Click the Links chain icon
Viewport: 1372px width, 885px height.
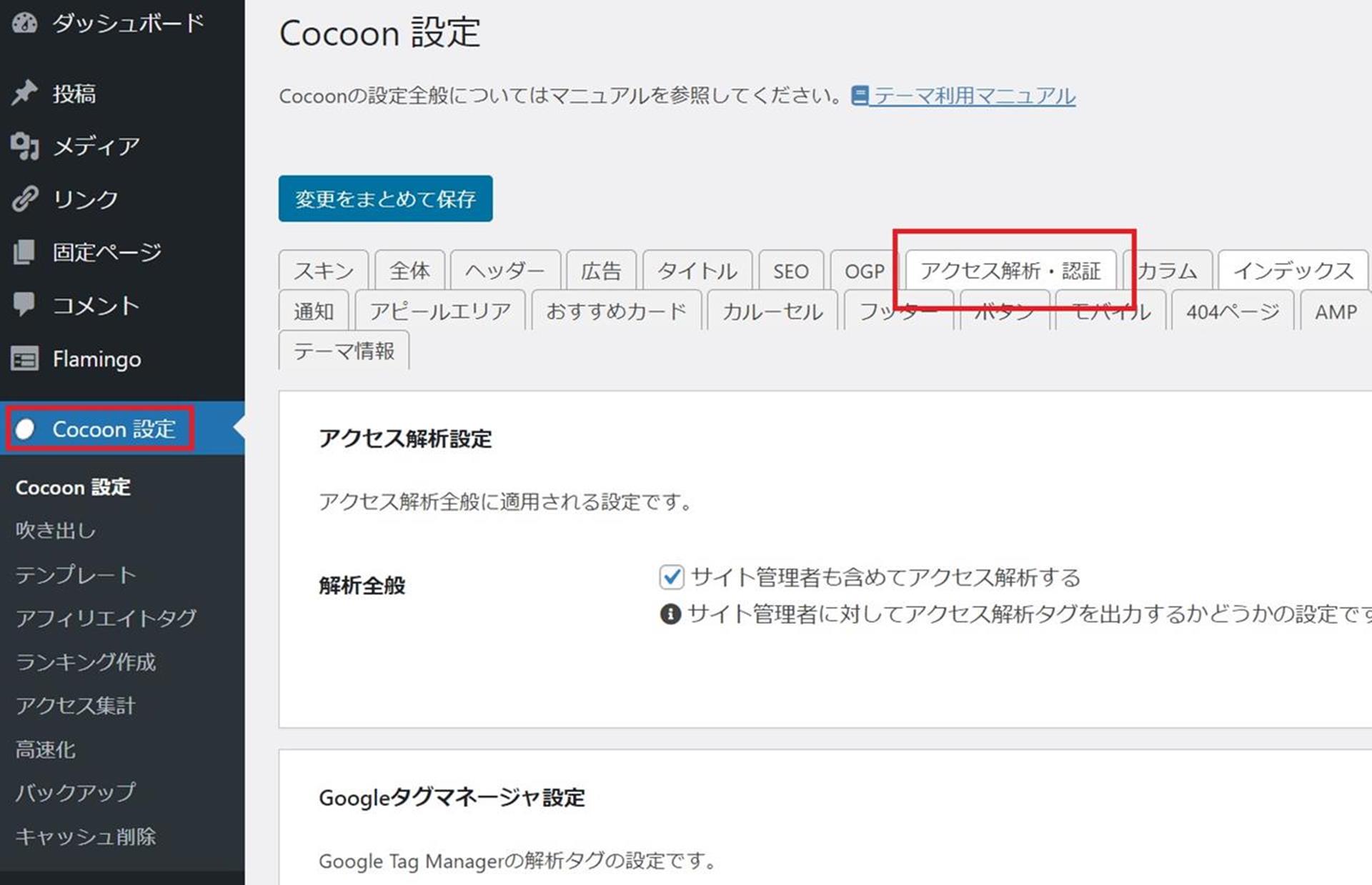[x=24, y=199]
